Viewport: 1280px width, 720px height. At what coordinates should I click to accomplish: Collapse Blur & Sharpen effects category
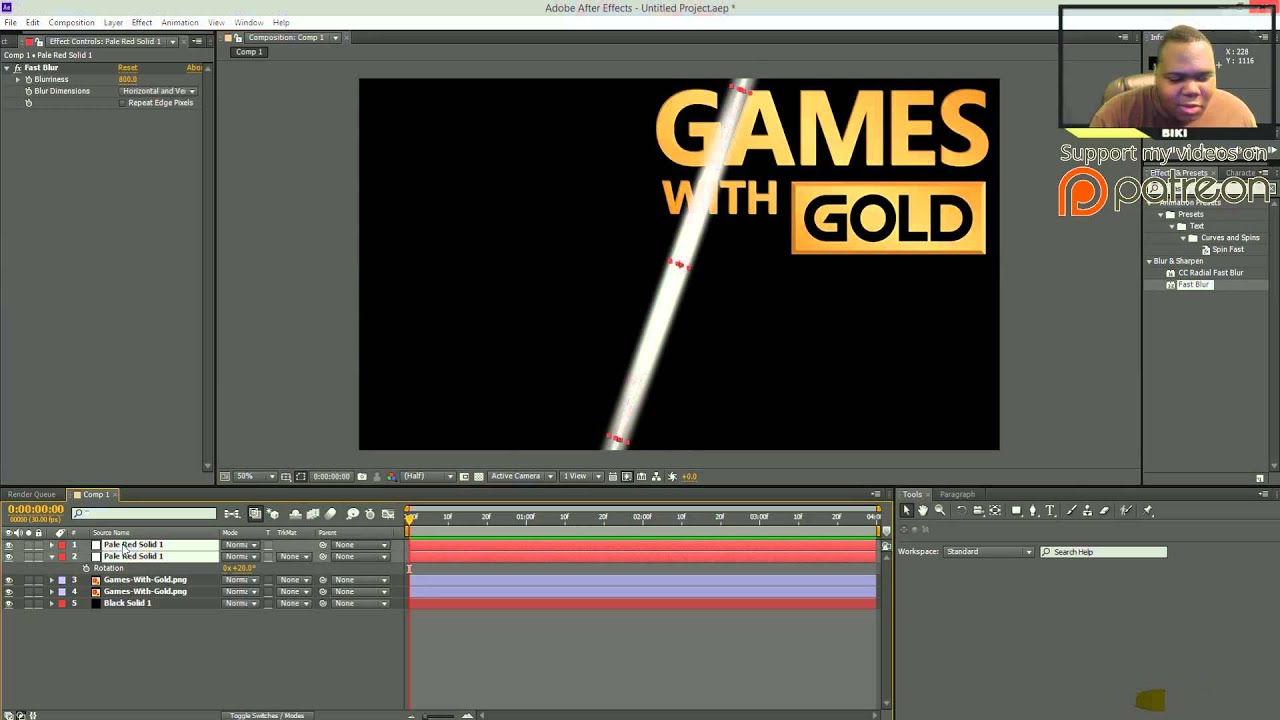(1150, 261)
